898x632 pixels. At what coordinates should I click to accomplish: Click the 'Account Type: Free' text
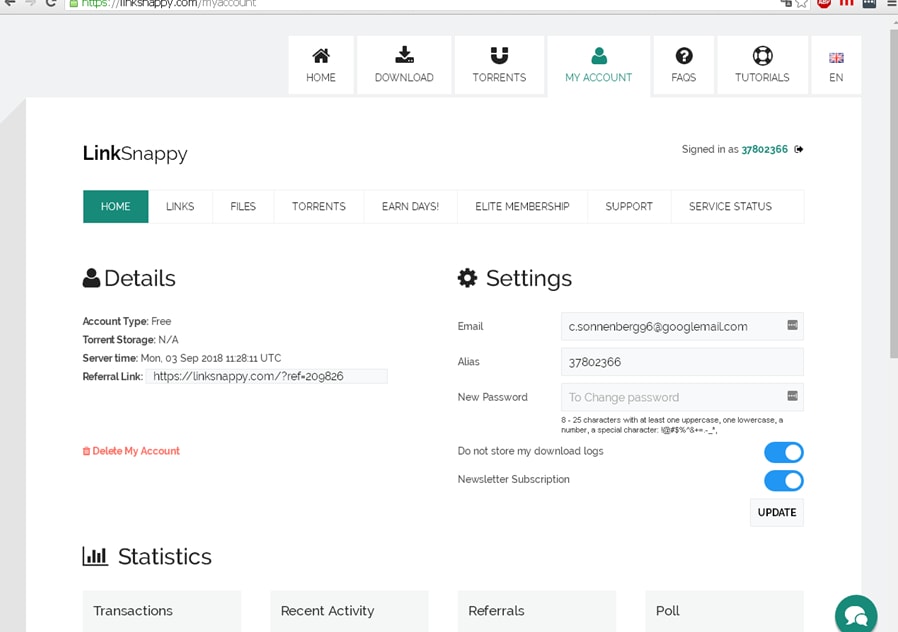coord(127,321)
